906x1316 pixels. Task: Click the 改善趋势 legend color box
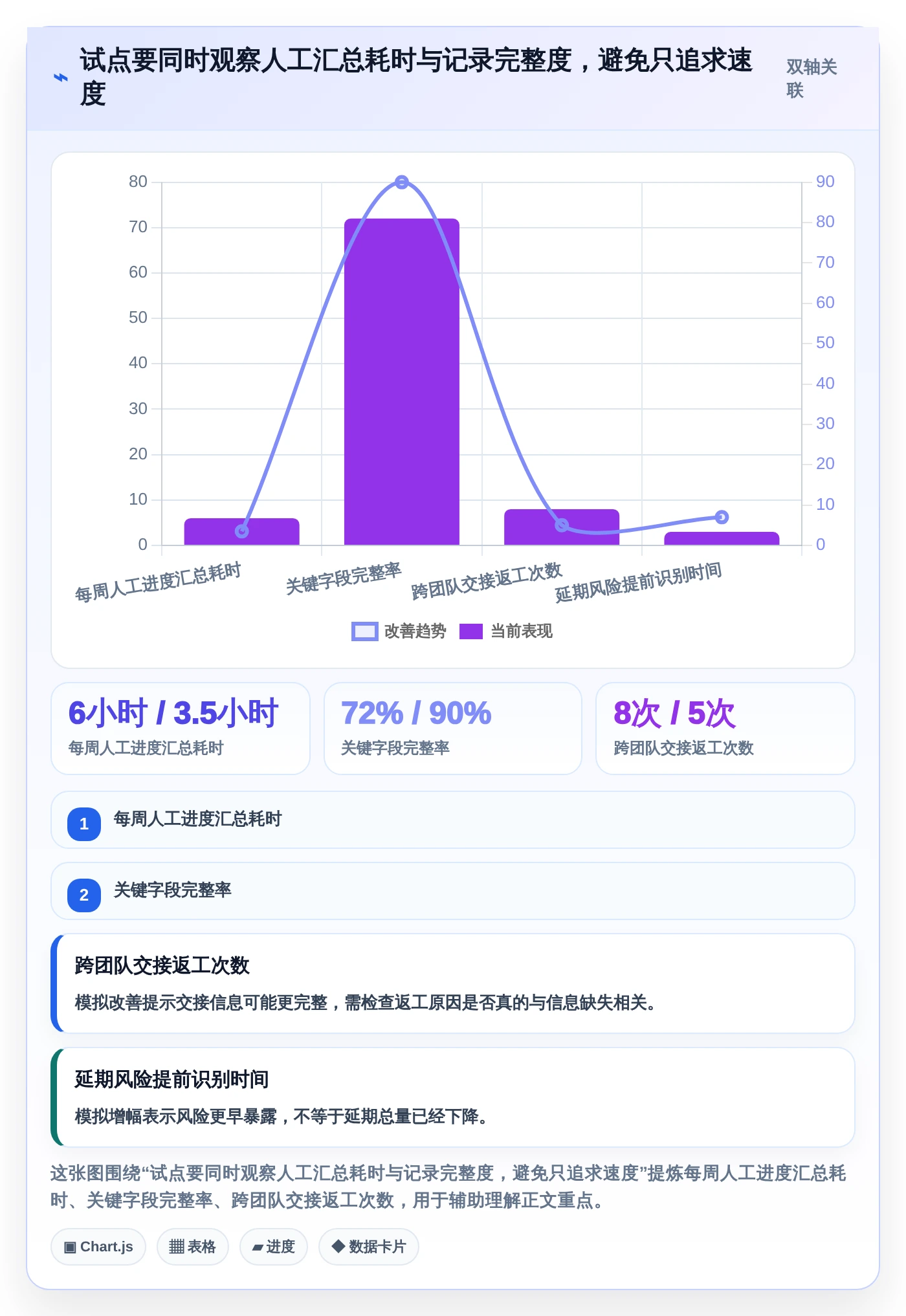[364, 631]
